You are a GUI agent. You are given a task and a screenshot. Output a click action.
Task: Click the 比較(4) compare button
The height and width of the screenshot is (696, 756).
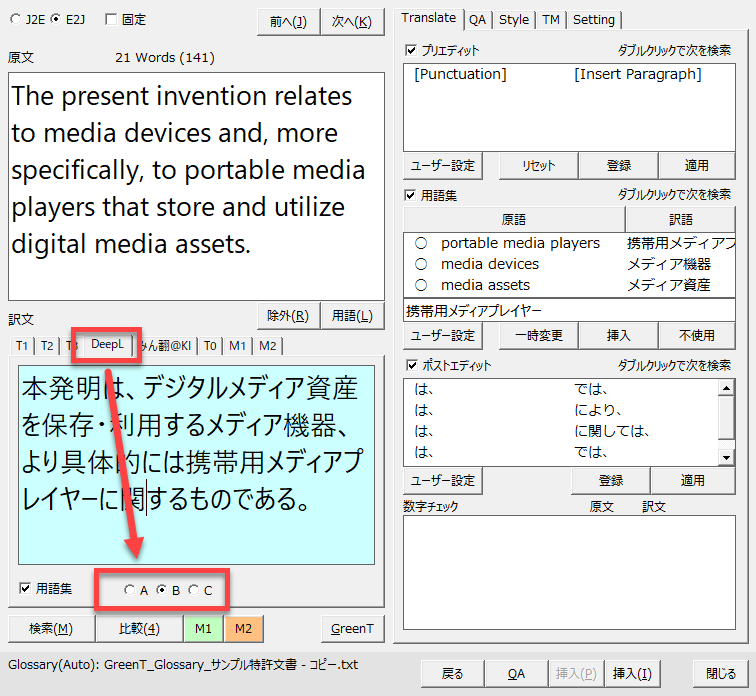click(139, 628)
